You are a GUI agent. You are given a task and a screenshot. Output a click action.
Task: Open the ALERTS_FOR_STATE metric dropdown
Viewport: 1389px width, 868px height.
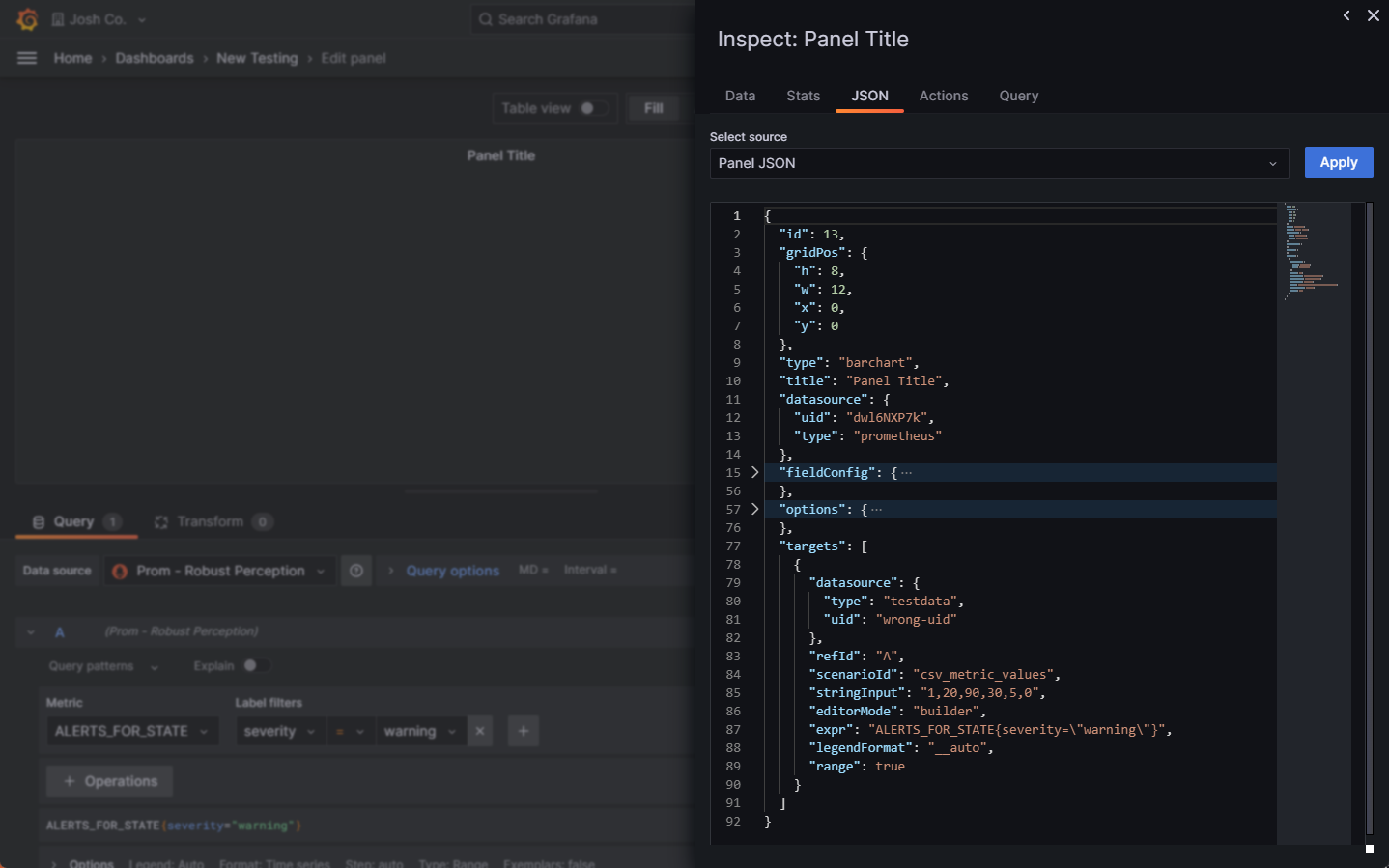click(x=132, y=731)
